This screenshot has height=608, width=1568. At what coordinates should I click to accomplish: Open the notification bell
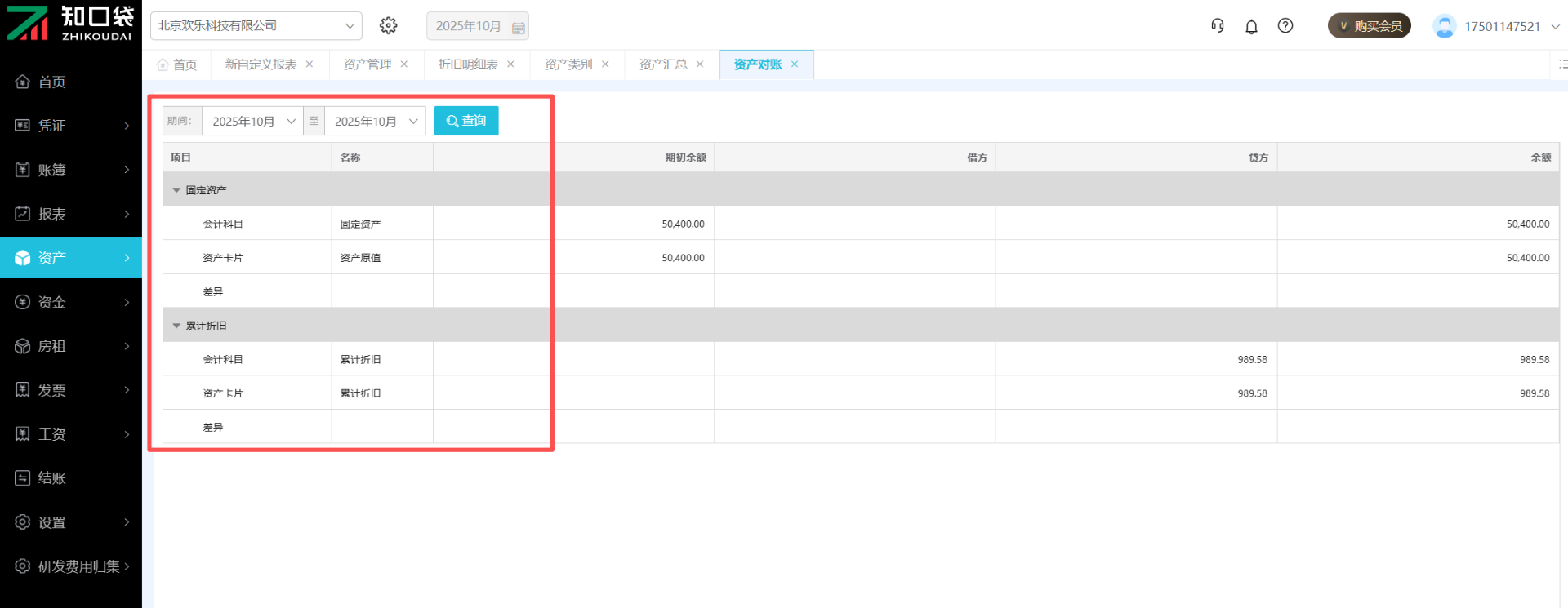1251,26
